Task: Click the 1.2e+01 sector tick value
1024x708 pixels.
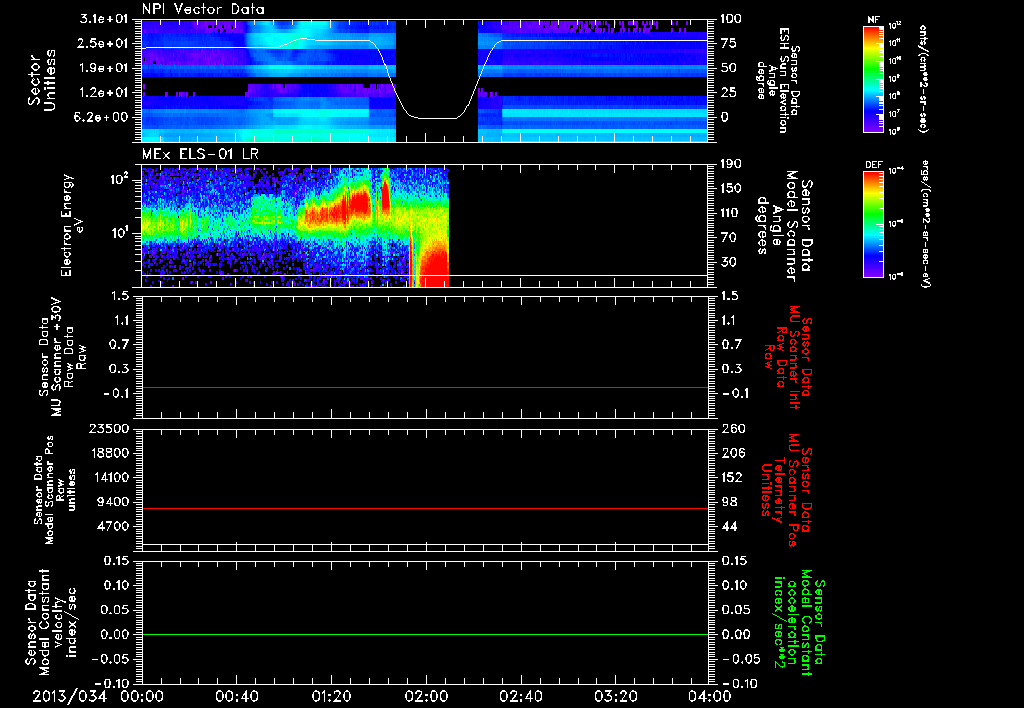Action: (x=104, y=93)
